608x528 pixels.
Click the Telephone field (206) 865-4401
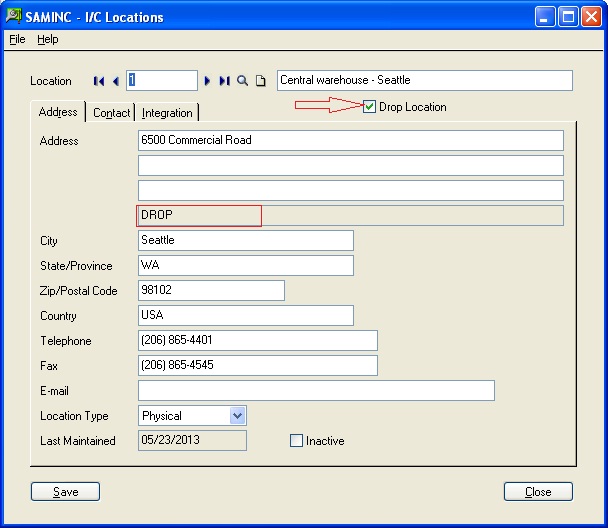tap(257, 340)
